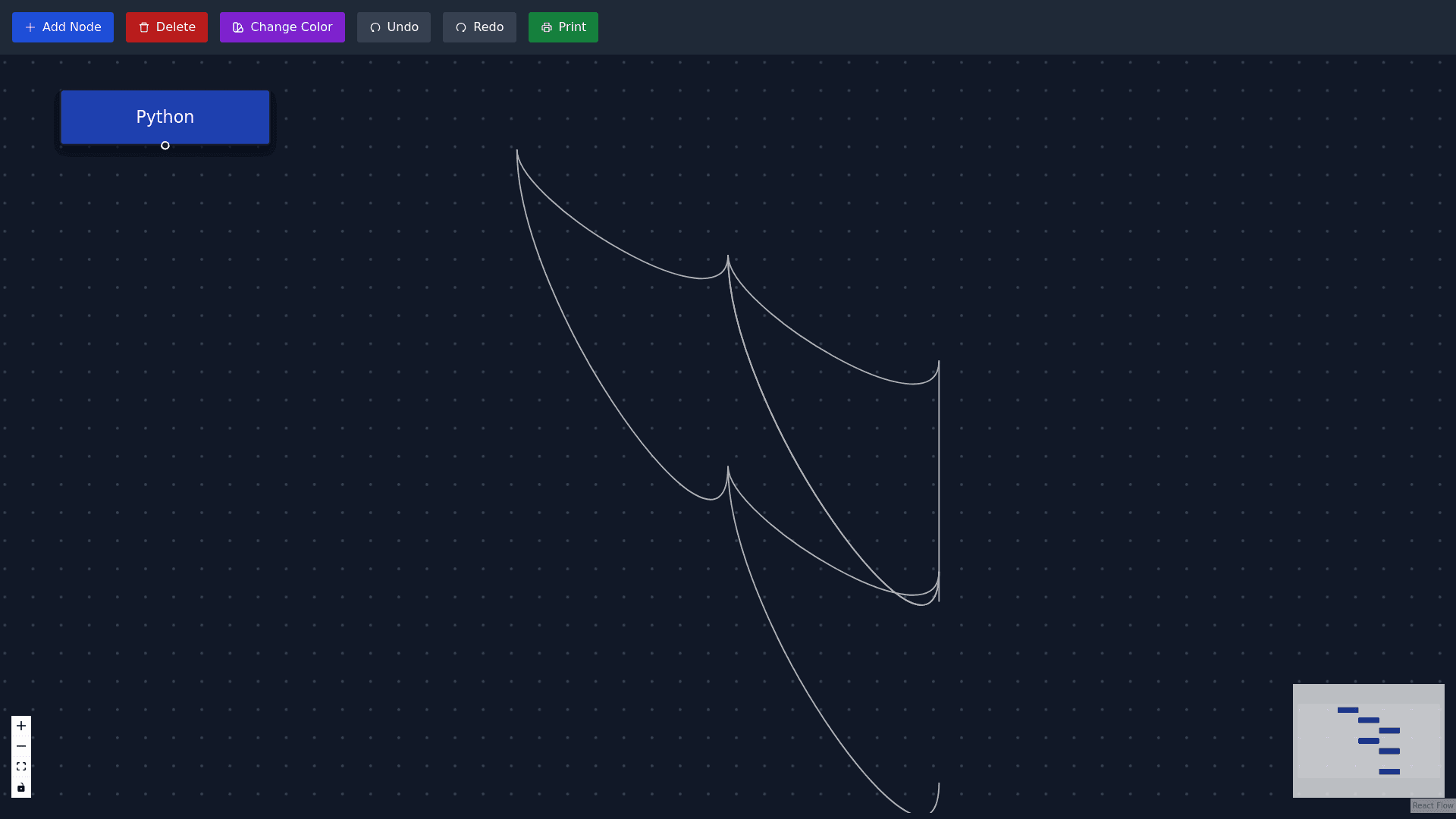The height and width of the screenshot is (819, 1456).
Task: Toggle the interactivity lock control
Action: pos(21,787)
